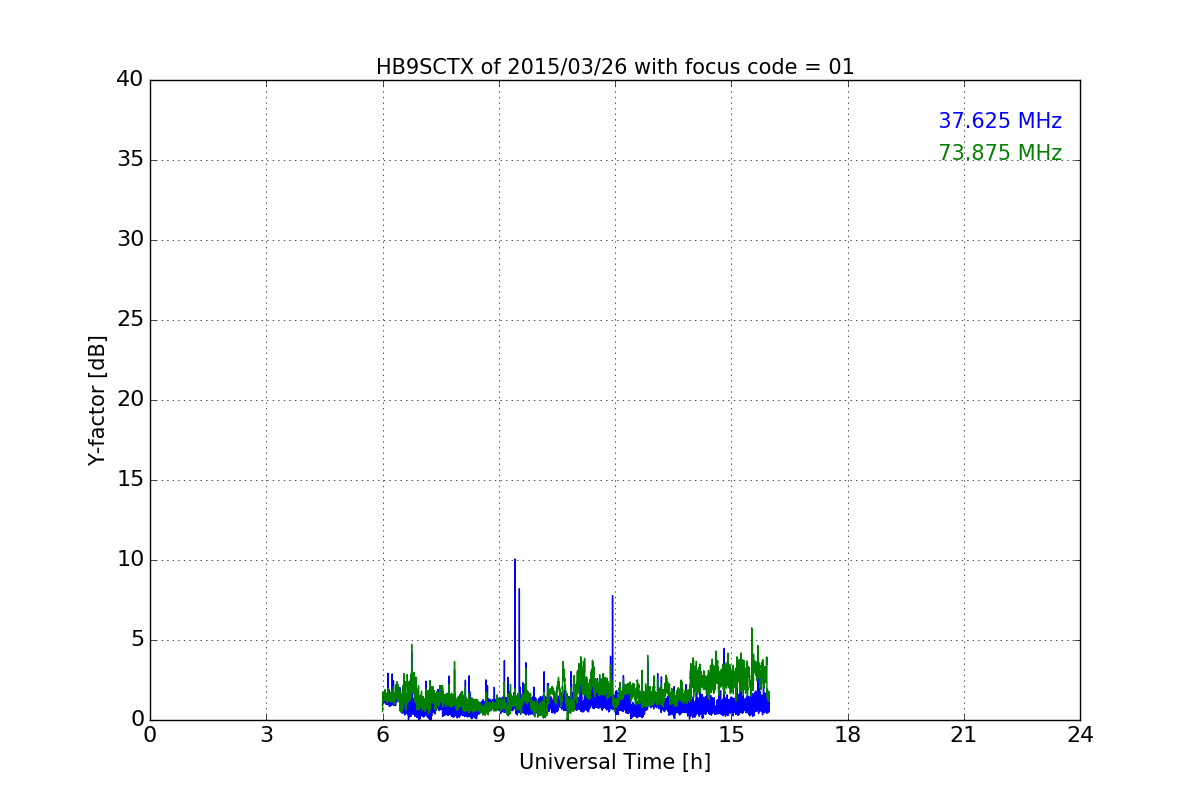Image resolution: width=1200 pixels, height=800 pixels.
Task: Click the Universal Time [h] axis label
Action: tap(615, 762)
